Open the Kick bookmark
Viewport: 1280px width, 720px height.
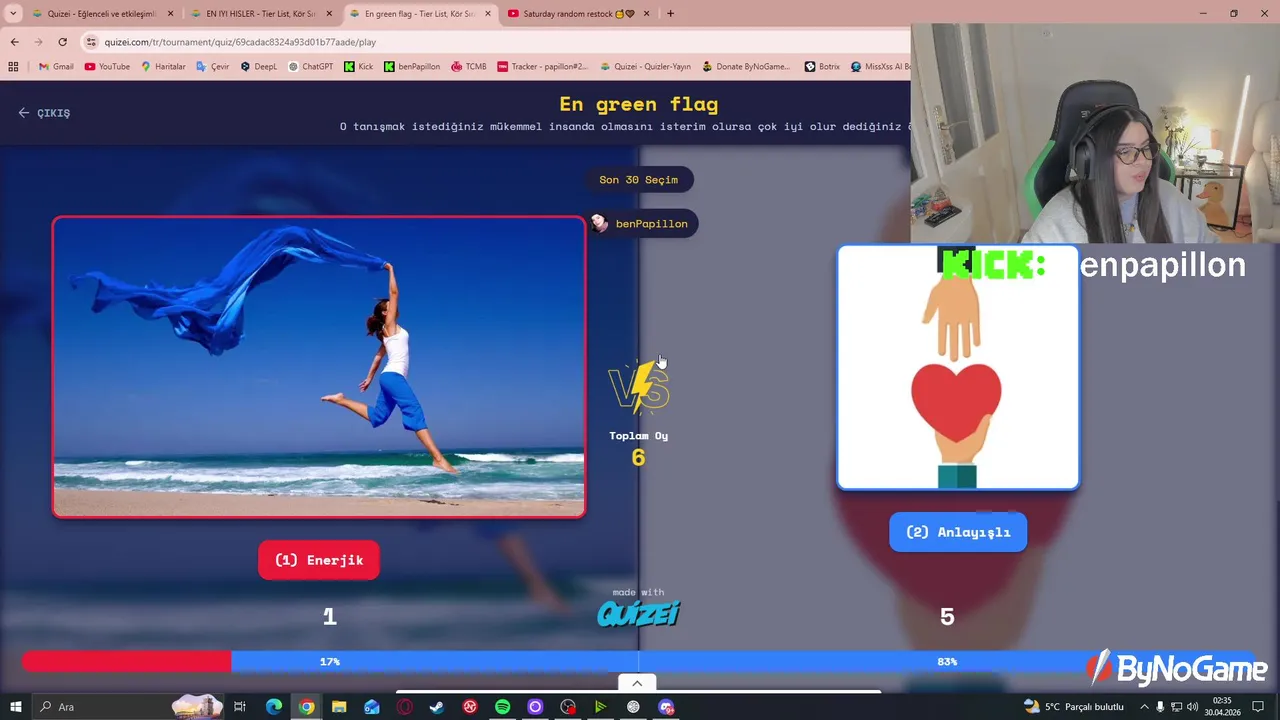(358, 67)
